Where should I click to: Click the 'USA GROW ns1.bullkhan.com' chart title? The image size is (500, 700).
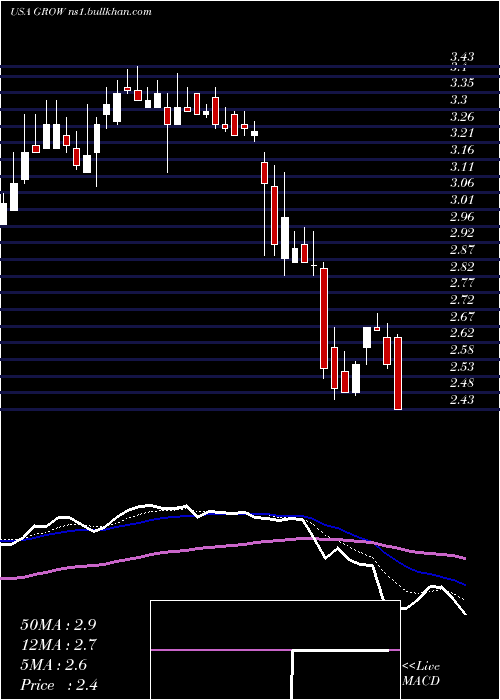pyautogui.click(x=81, y=12)
